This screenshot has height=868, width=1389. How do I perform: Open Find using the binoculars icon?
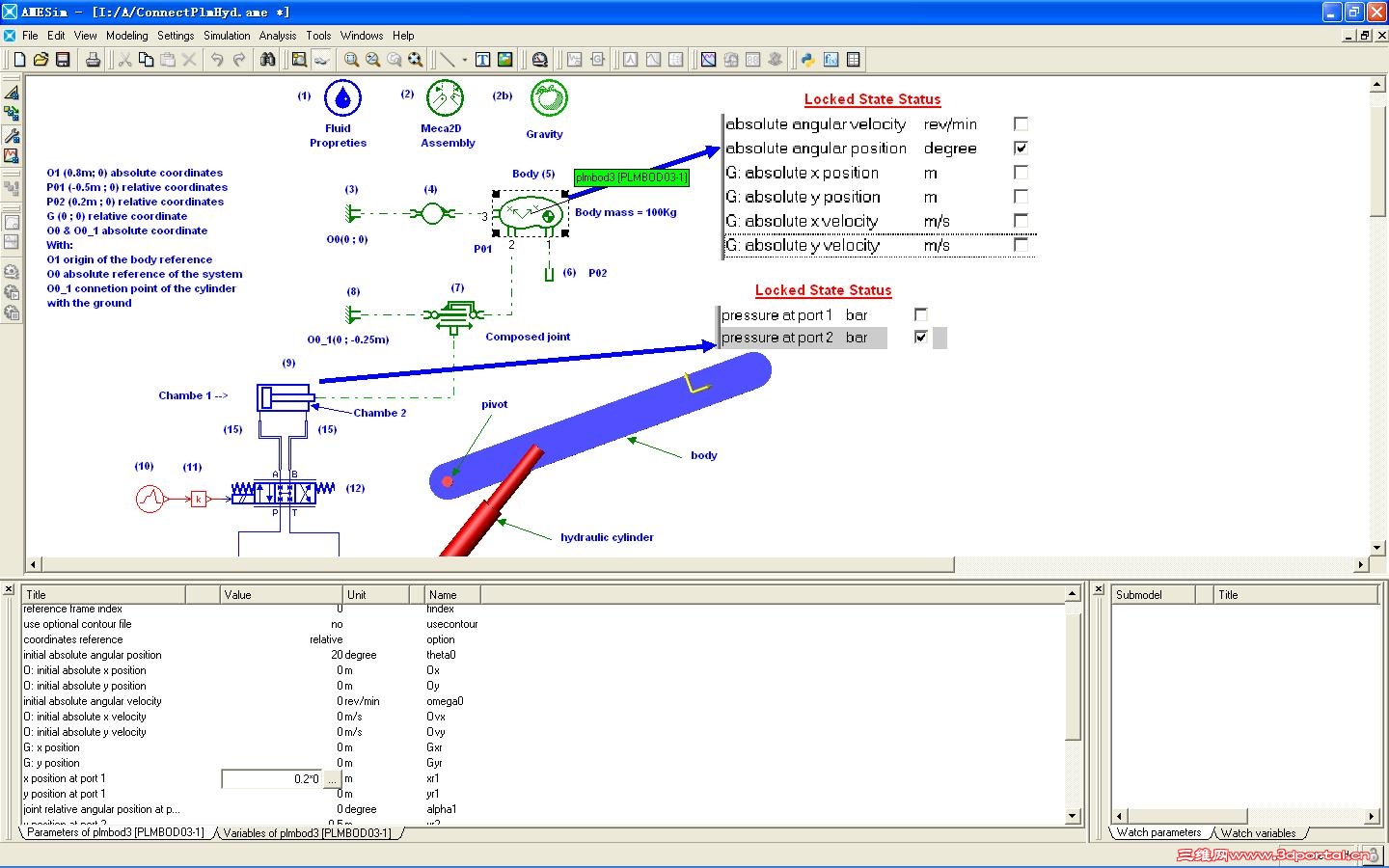point(267,60)
